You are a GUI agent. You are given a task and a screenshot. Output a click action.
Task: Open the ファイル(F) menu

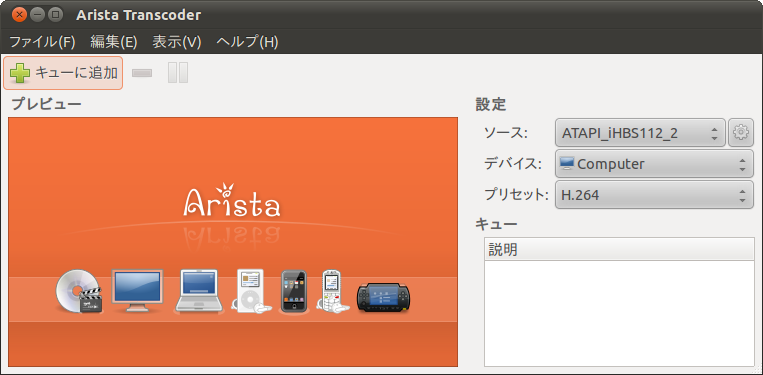(x=42, y=42)
